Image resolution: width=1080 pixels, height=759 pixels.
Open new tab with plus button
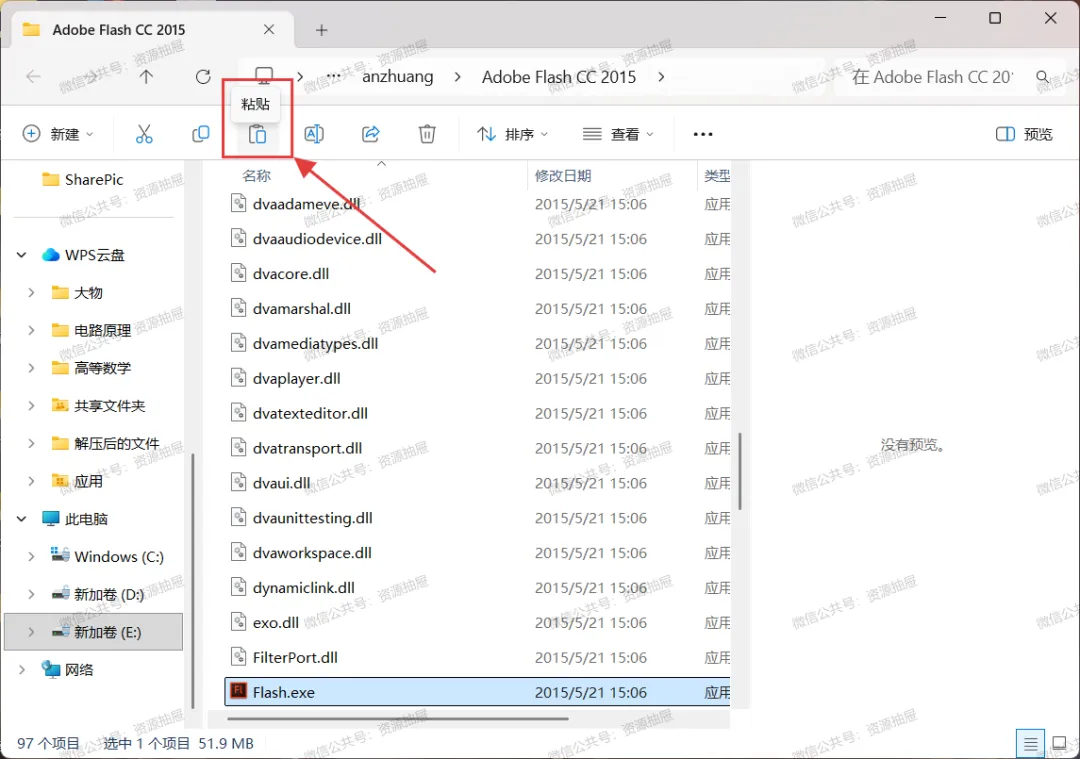tap(321, 30)
